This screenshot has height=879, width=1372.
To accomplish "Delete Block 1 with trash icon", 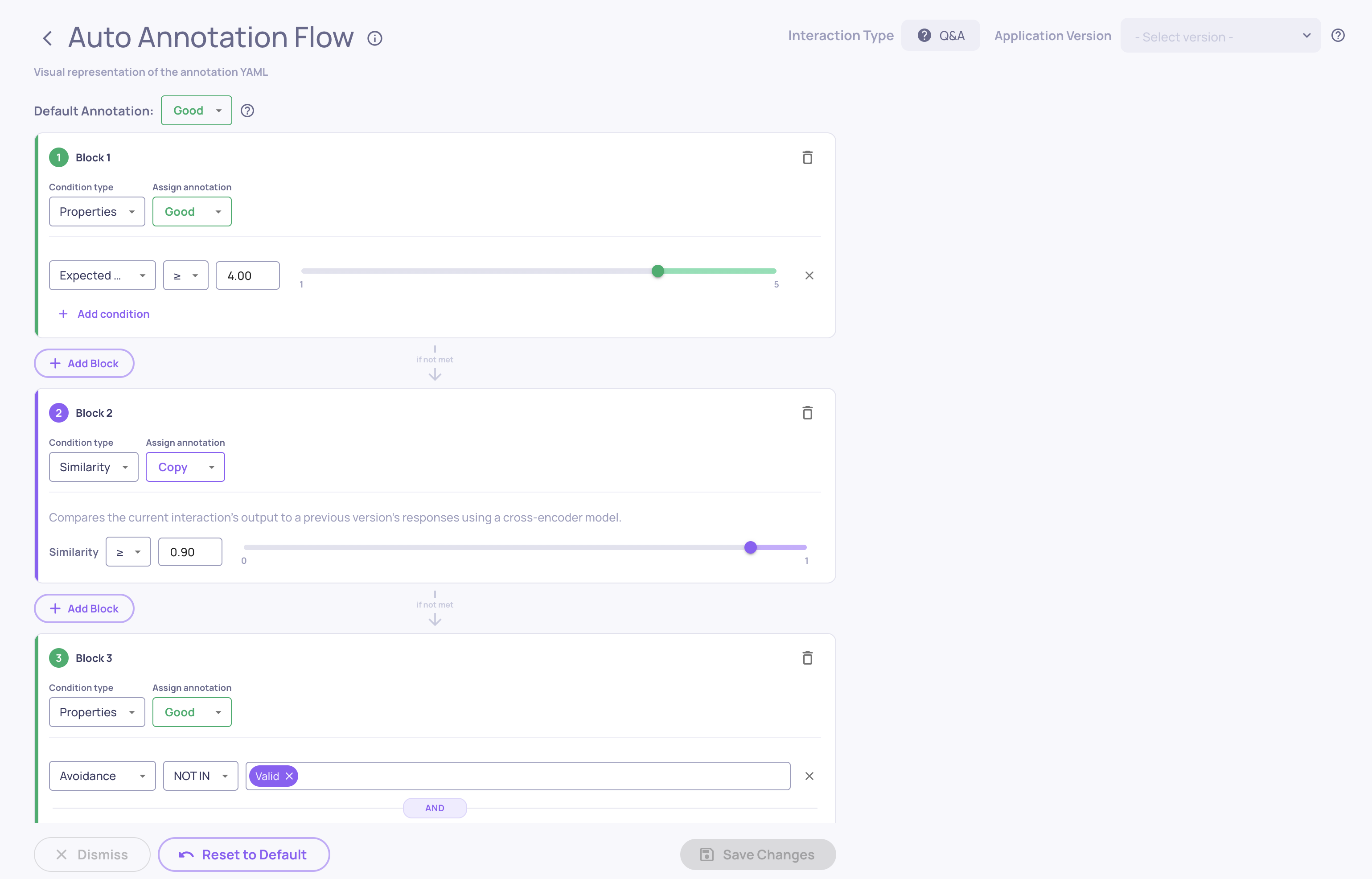I will (807, 157).
